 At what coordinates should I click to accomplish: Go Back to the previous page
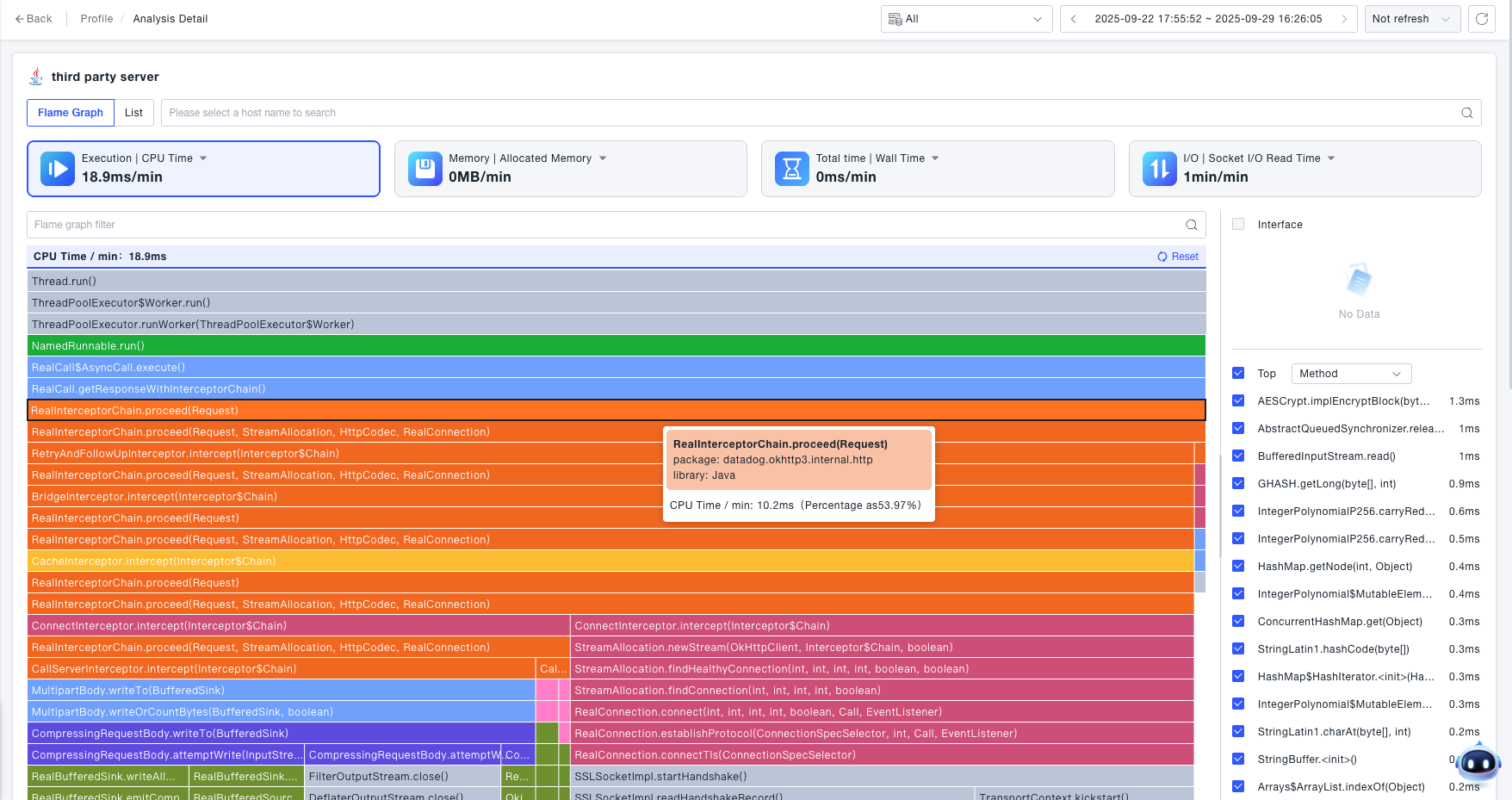coord(34,19)
